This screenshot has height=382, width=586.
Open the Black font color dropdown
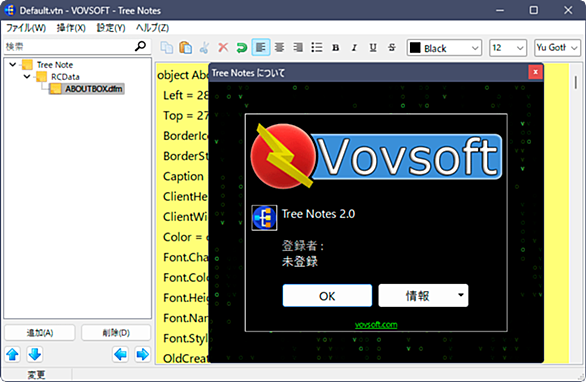point(444,48)
